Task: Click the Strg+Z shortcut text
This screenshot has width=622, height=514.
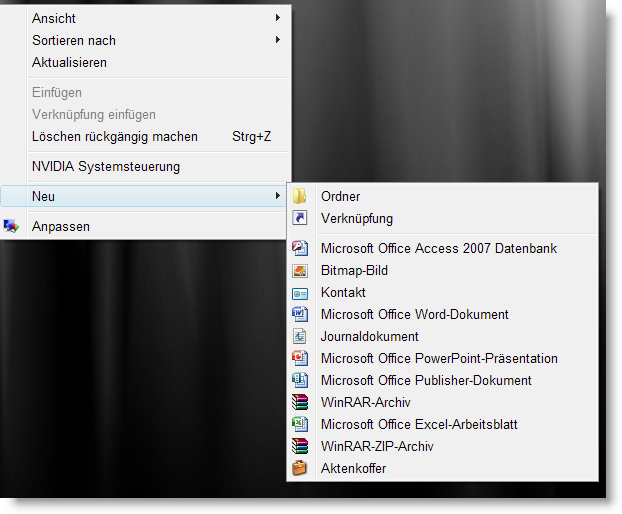Action: click(x=251, y=136)
